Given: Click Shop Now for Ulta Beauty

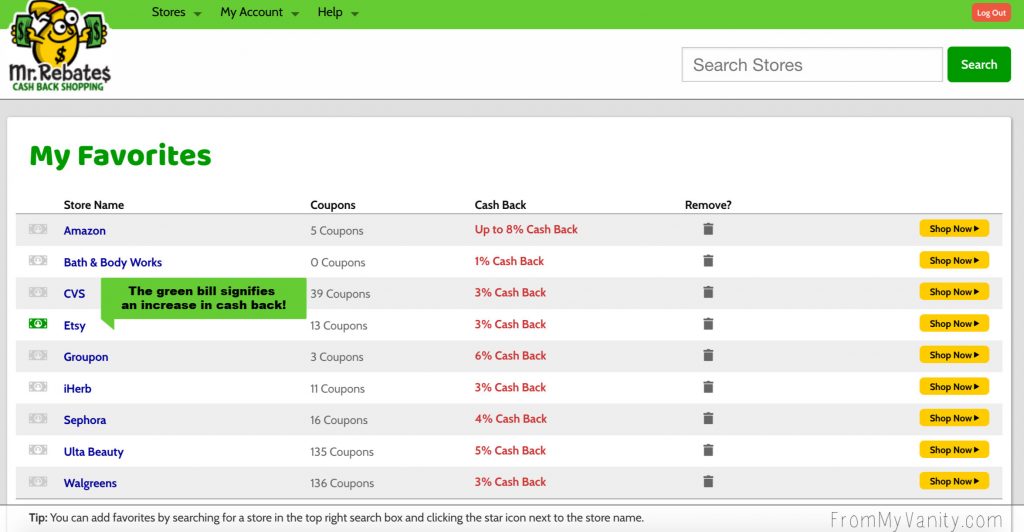Looking at the screenshot, I should pos(953,450).
